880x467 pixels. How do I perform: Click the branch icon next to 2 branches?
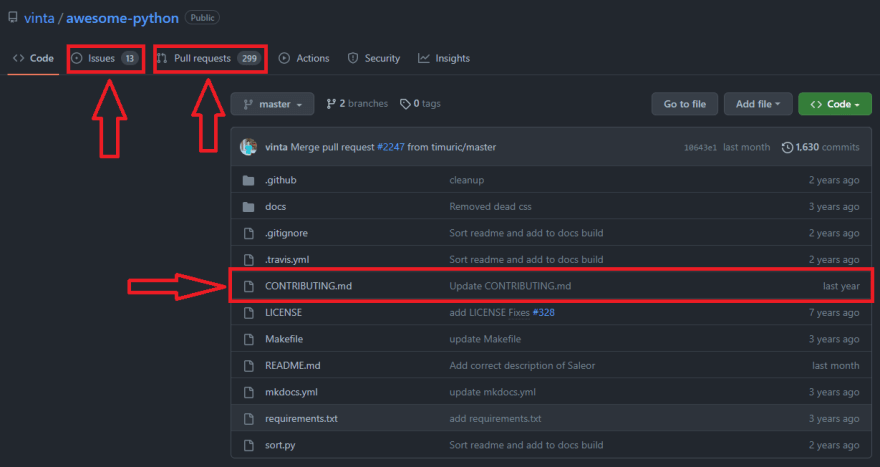331,104
